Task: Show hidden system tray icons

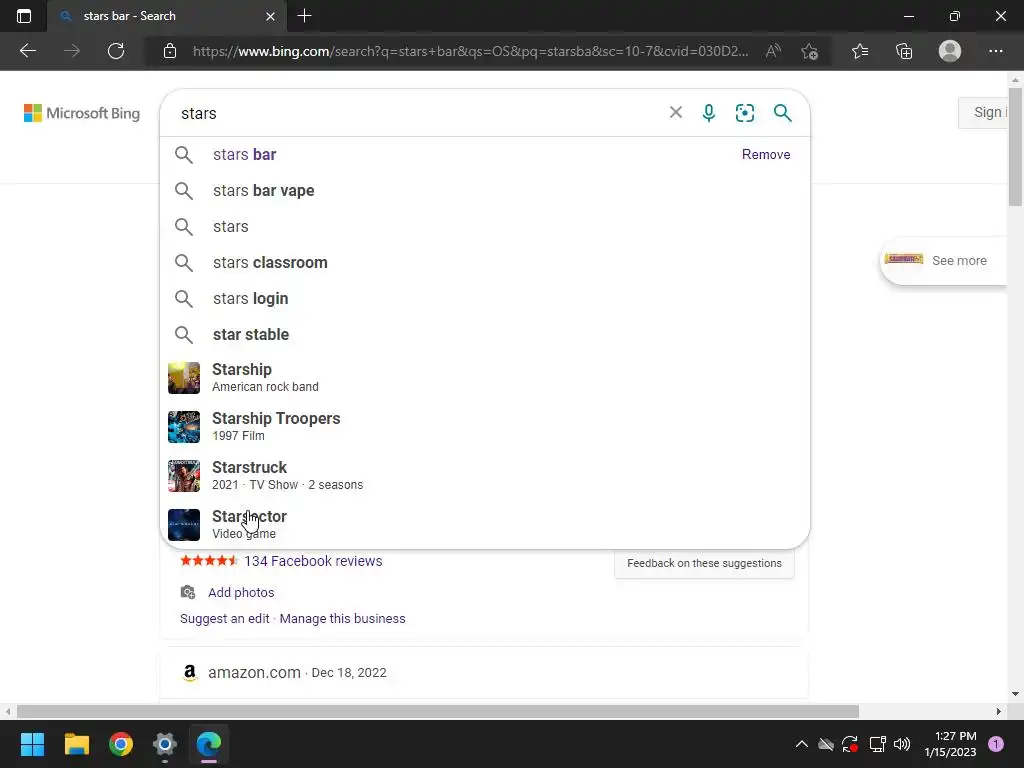Action: point(801,744)
